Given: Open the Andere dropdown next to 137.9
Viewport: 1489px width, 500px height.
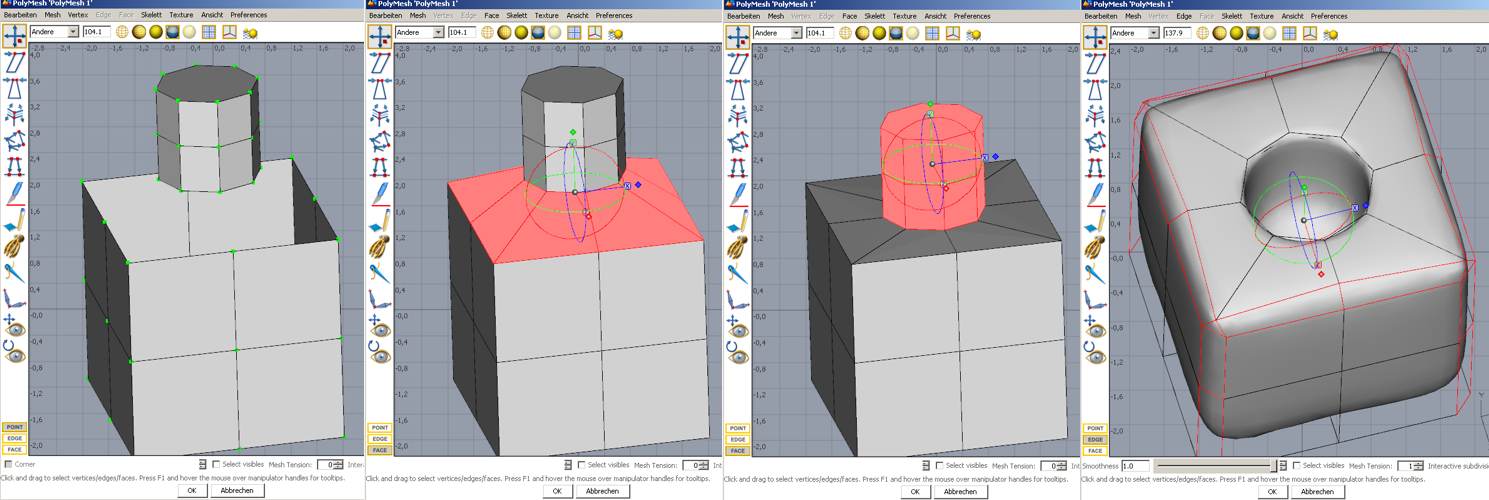Looking at the screenshot, I should pyautogui.click(x=1134, y=32).
